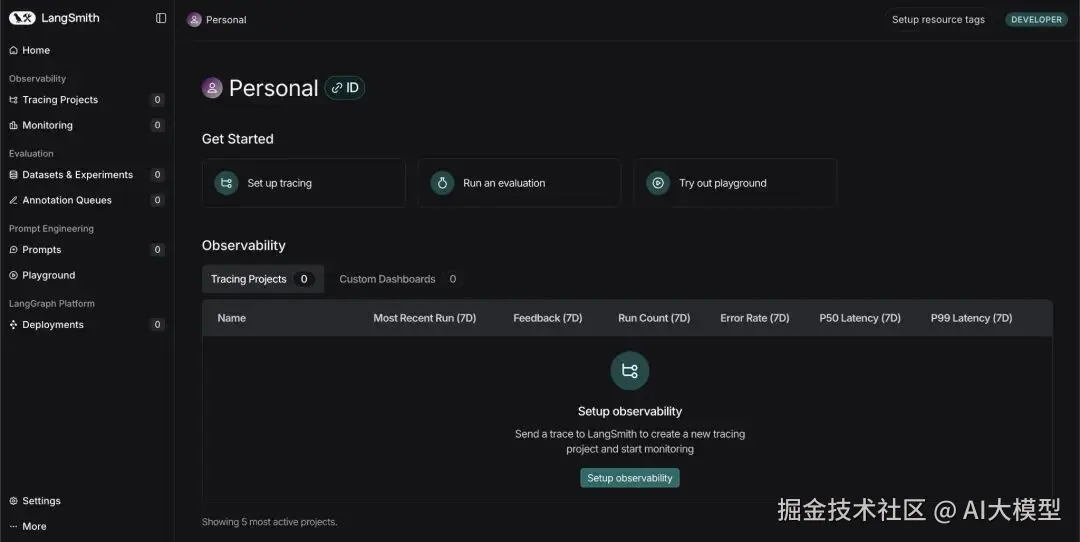The image size is (1080, 542).
Task: Open Prompts in the sidebar
Action: tap(87, 250)
